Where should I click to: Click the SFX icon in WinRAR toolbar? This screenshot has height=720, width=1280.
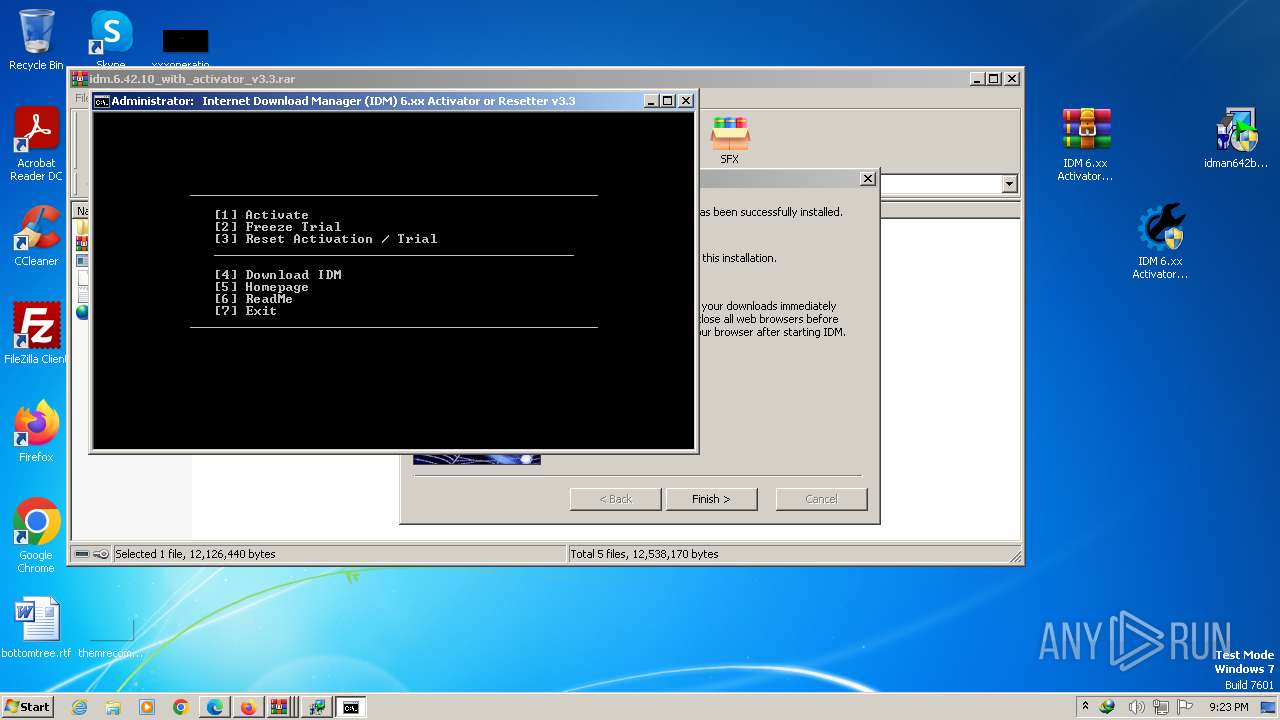730,140
